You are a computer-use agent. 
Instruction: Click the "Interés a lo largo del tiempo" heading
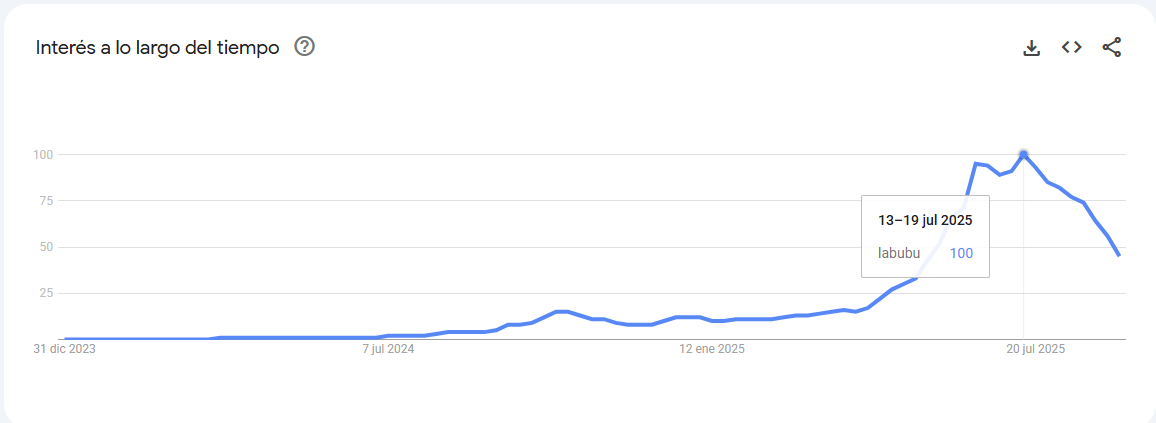point(158,48)
